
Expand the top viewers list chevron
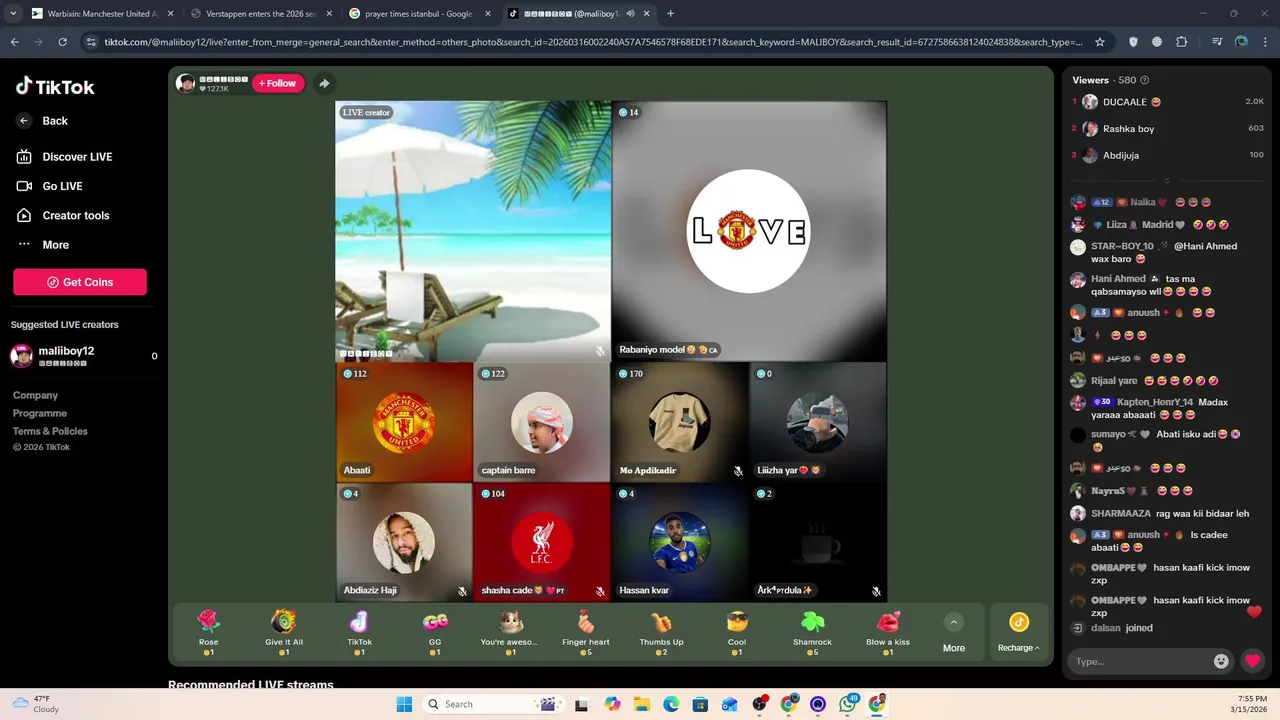tap(1167, 181)
